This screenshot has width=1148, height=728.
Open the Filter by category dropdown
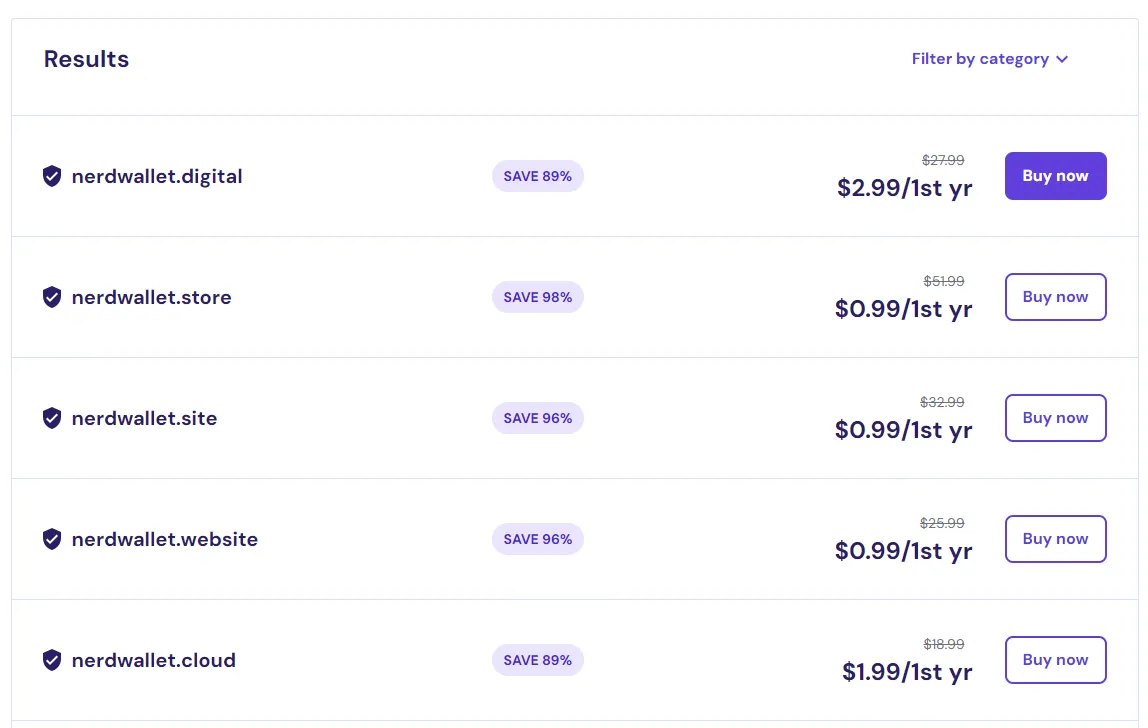click(x=980, y=59)
